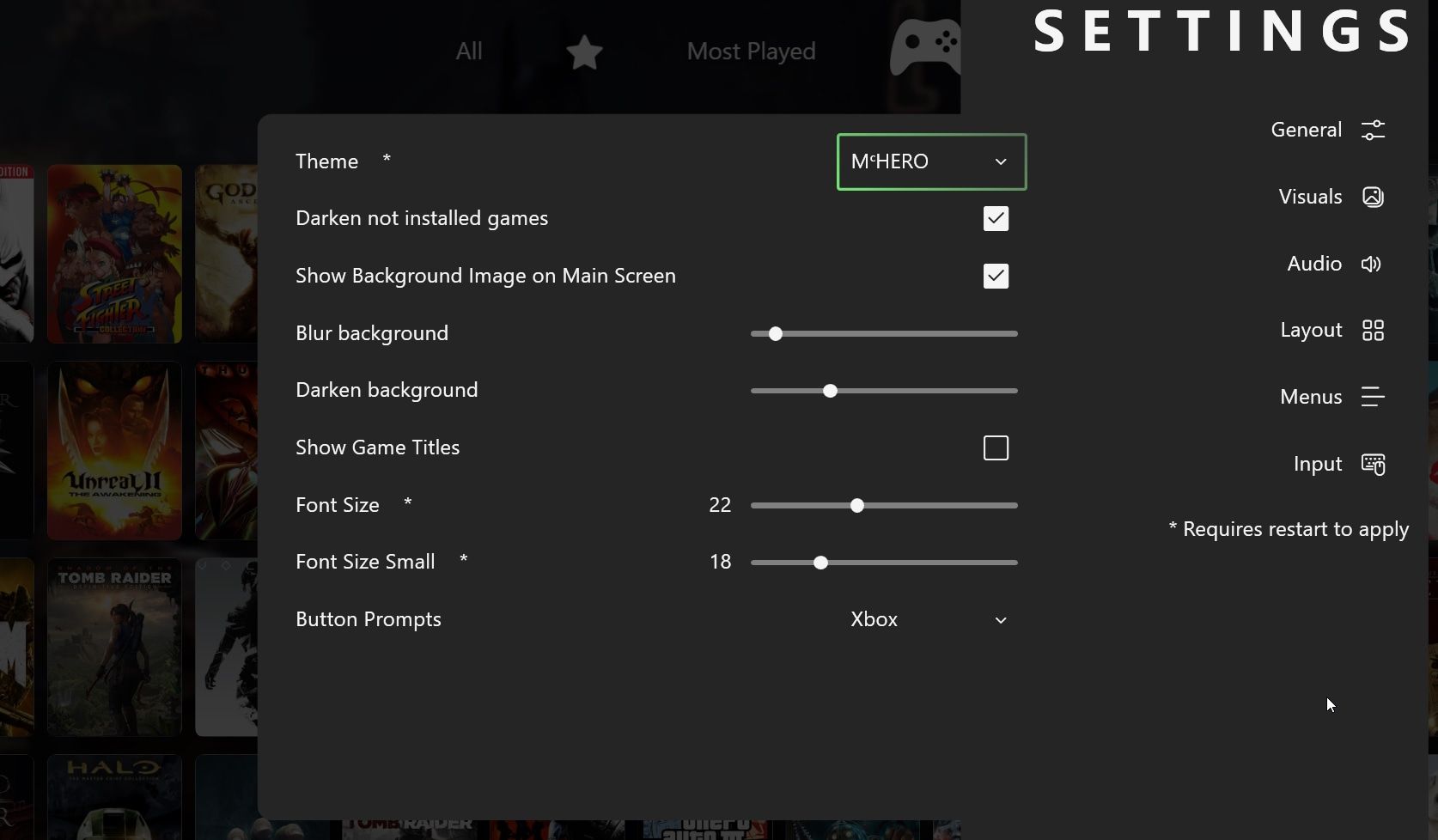The height and width of the screenshot is (840, 1438).
Task: Uncheck Darken not installed games
Action: (x=995, y=219)
